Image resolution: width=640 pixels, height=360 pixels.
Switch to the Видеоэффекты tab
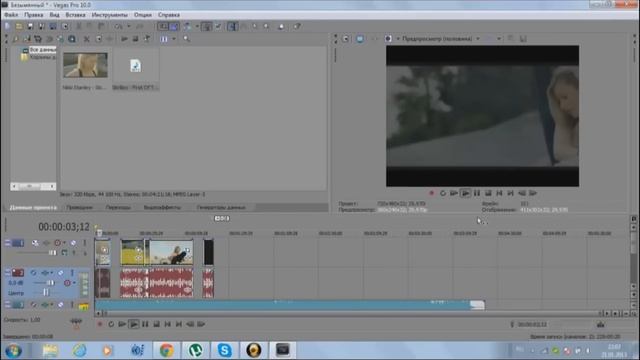coord(162,207)
